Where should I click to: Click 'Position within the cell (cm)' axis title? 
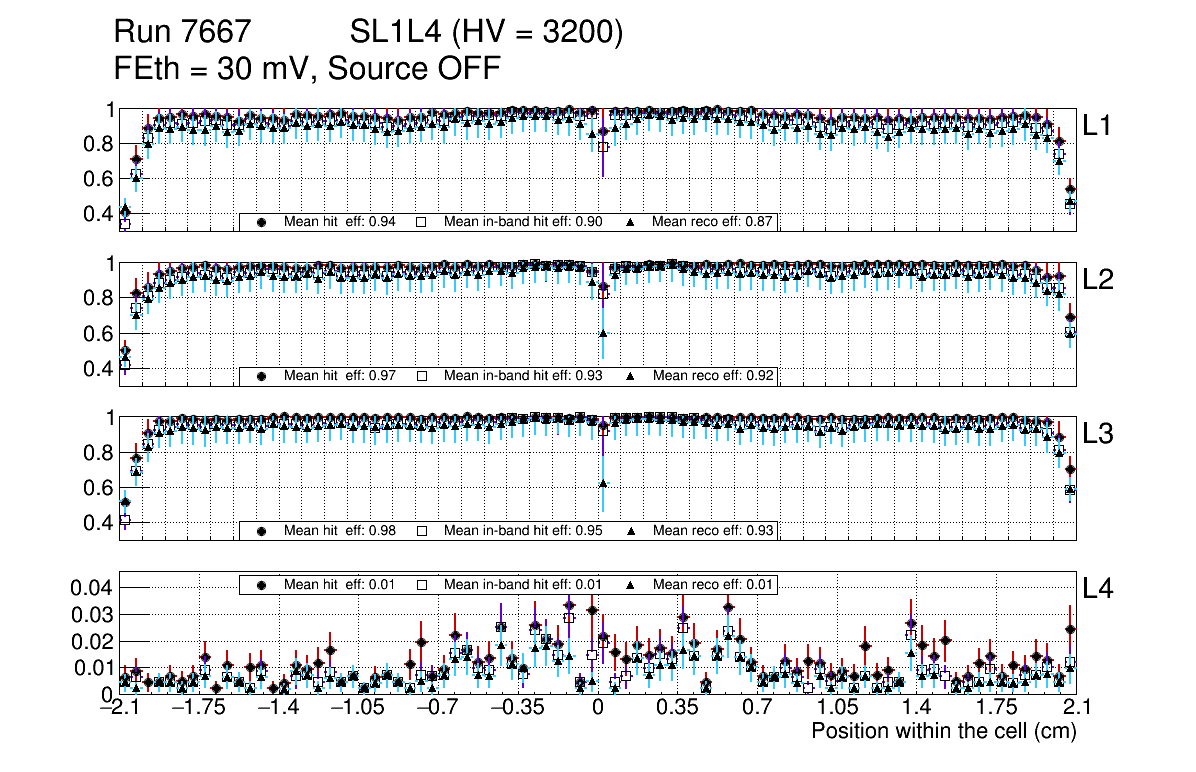pos(943,731)
